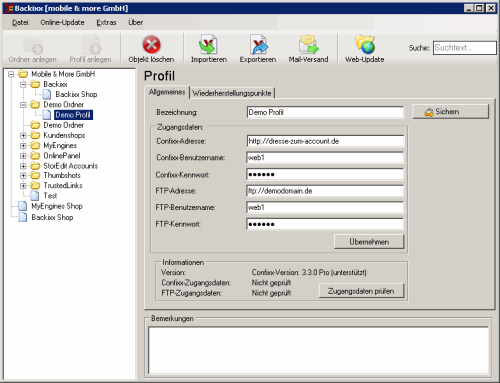Select the Backixx Shop profile under Backixx folder
The height and width of the screenshot is (383, 500).
[76, 95]
